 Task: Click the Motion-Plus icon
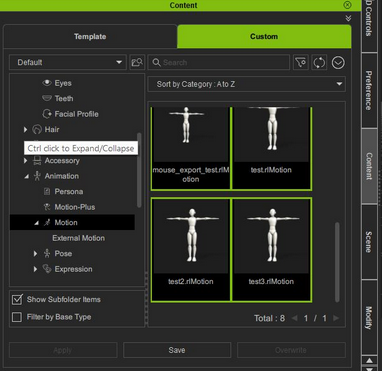tap(47, 207)
